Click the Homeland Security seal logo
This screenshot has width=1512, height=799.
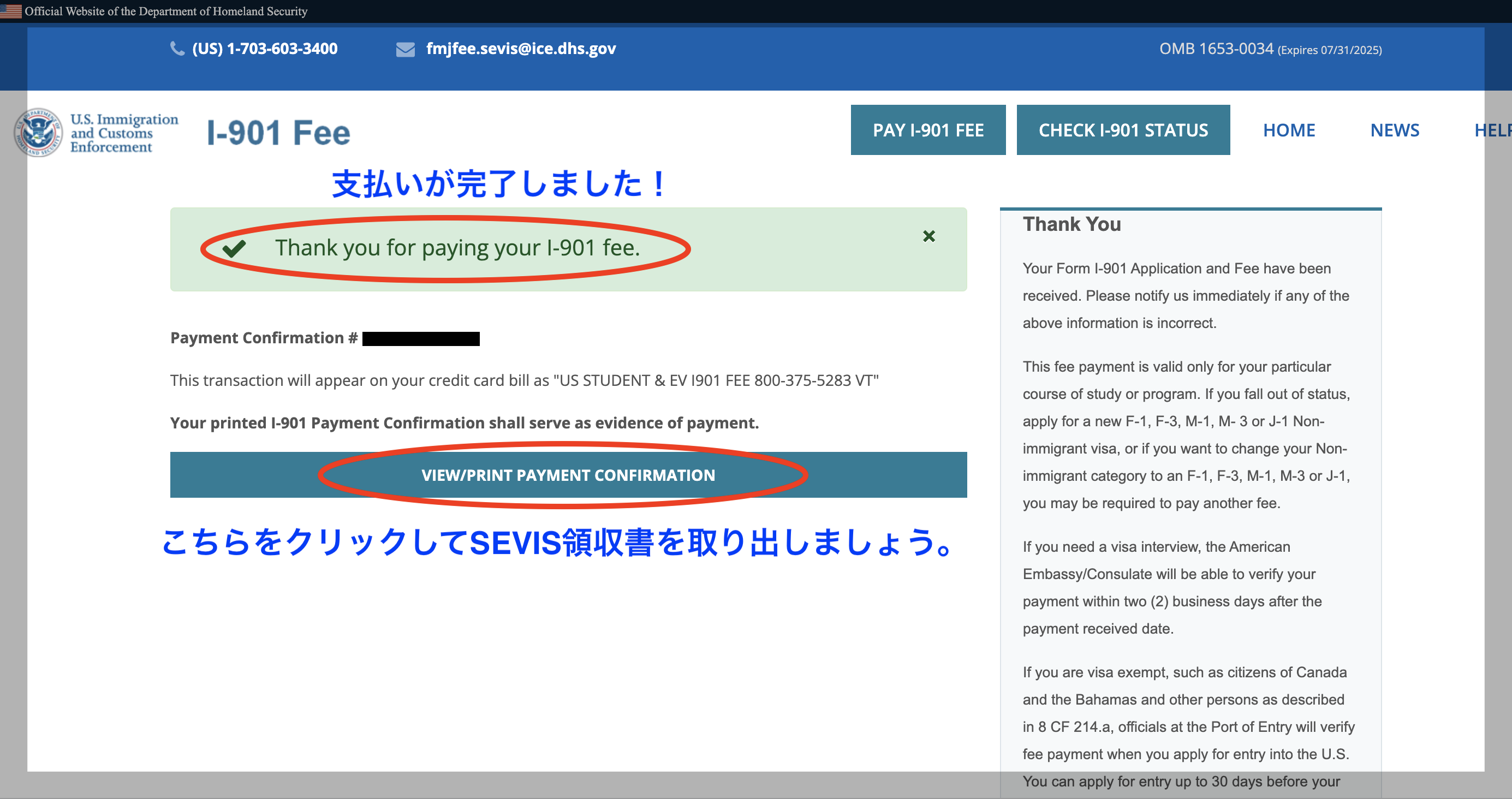point(38,132)
